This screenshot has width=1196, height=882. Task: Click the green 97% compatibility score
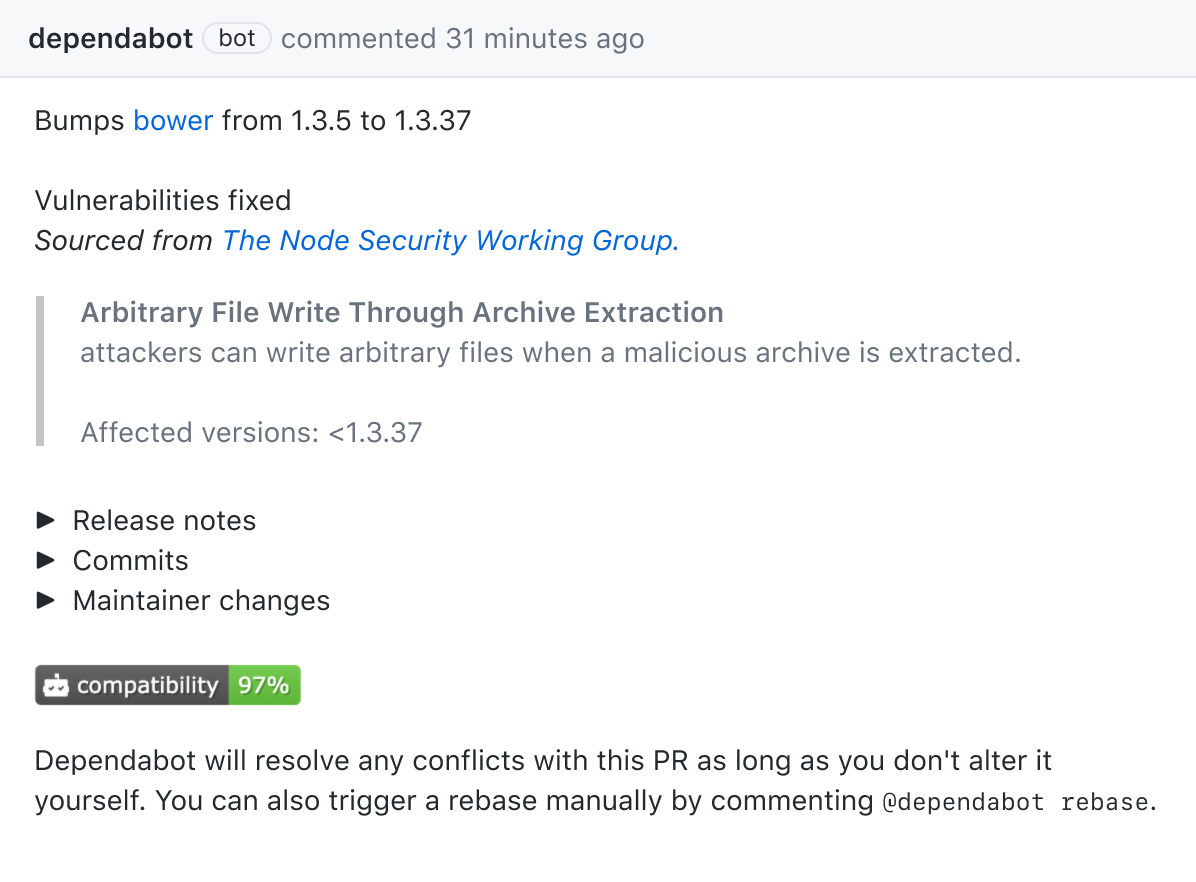point(264,686)
